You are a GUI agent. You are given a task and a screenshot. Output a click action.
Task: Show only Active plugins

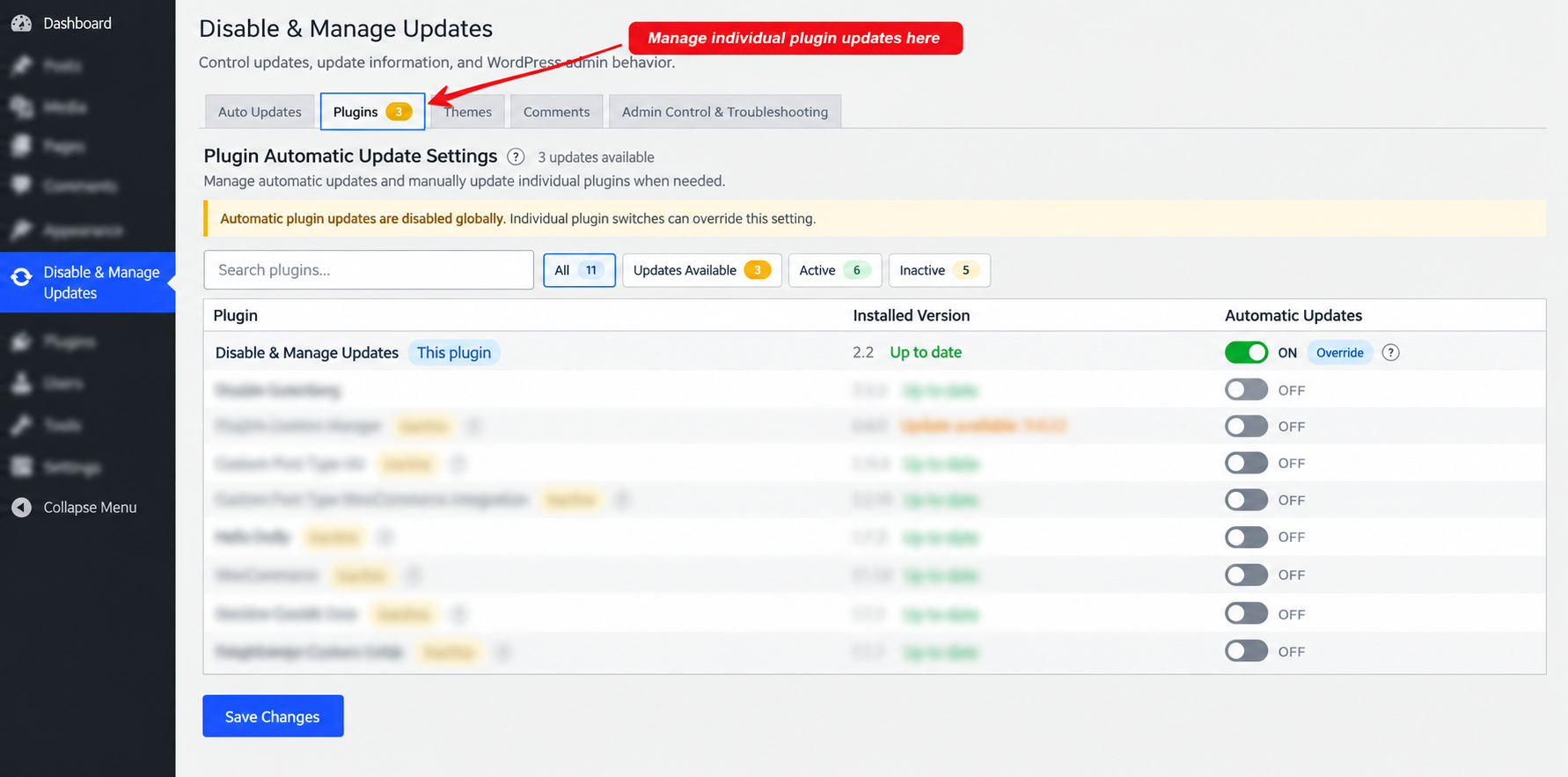coord(835,270)
